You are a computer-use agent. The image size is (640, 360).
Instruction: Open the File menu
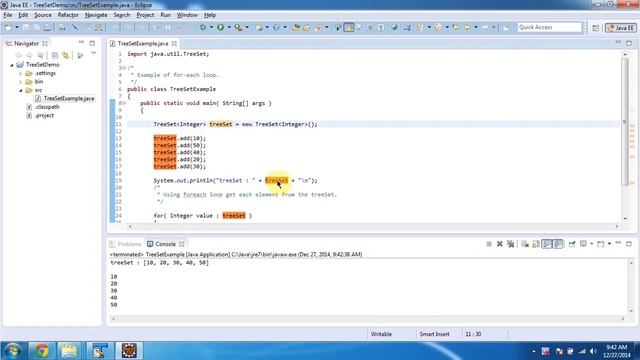pos(8,15)
